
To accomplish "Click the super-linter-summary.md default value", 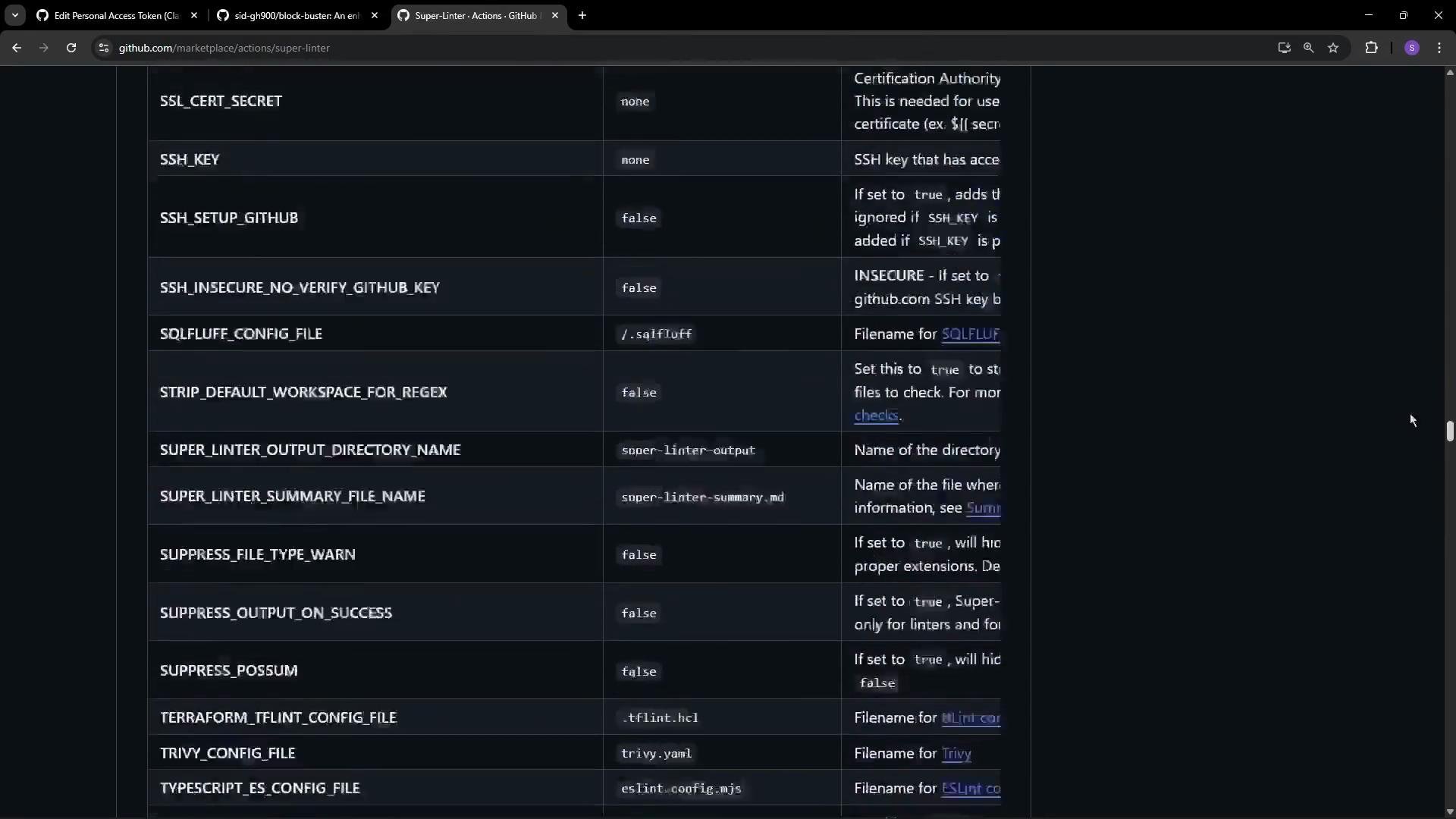I will (x=703, y=497).
